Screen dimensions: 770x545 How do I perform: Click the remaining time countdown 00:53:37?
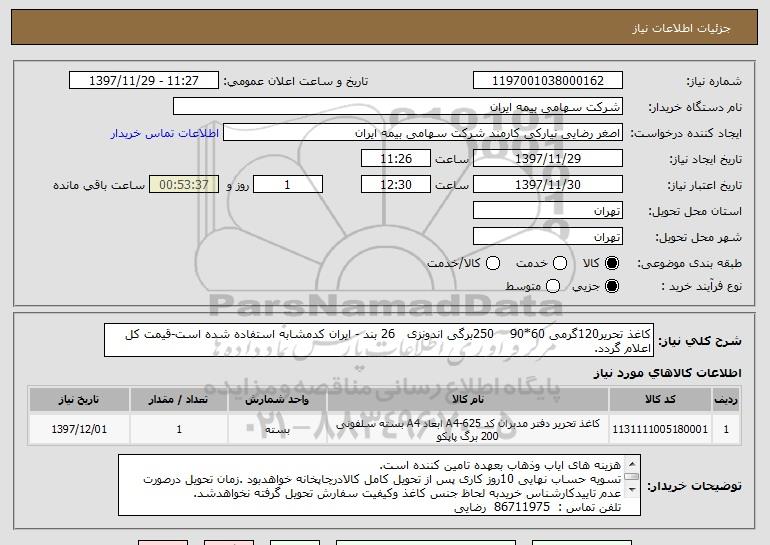(x=184, y=185)
